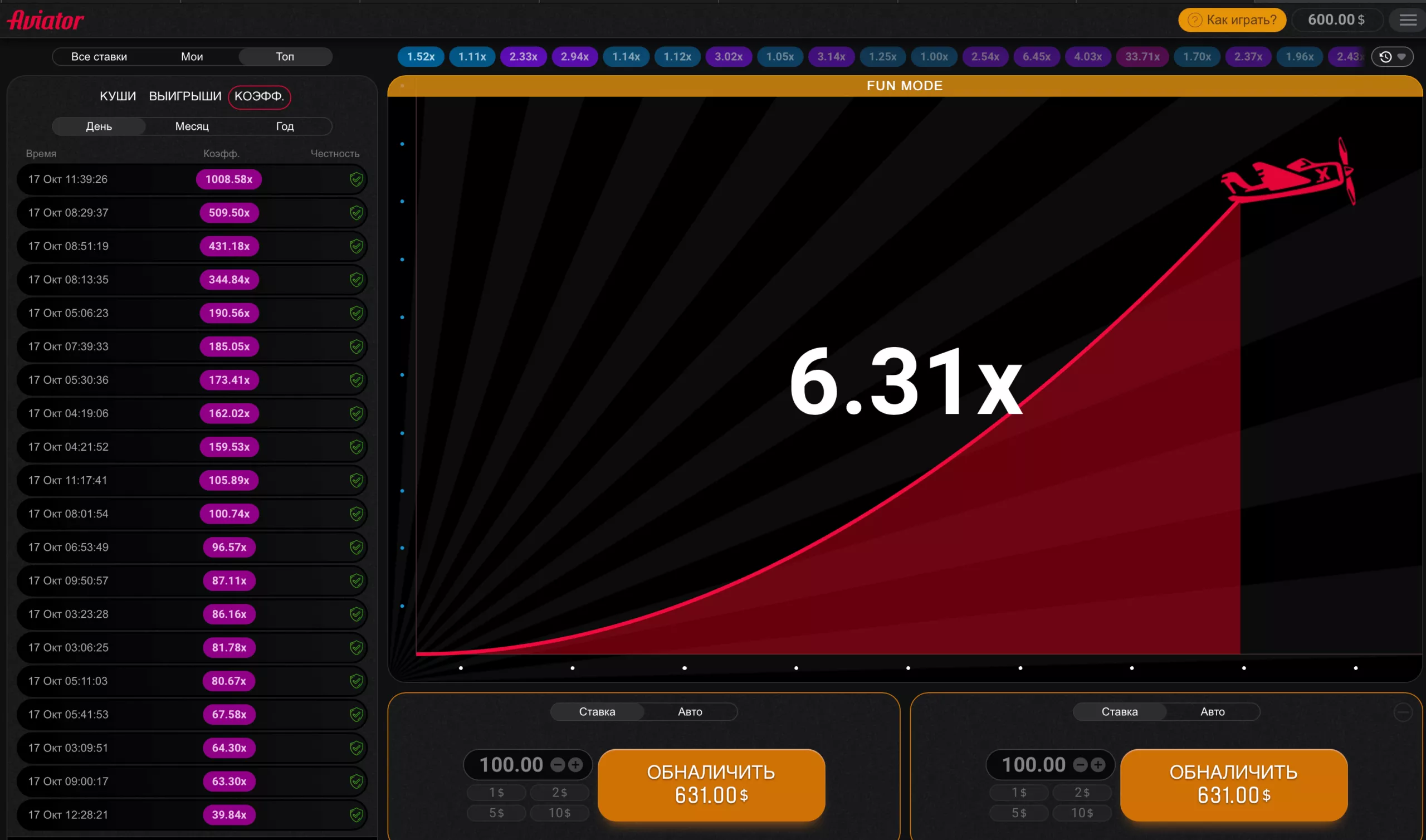The height and width of the screenshot is (840, 1426).
Task: Choose 10$ quick bet on left panel
Action: coord(559,813)
